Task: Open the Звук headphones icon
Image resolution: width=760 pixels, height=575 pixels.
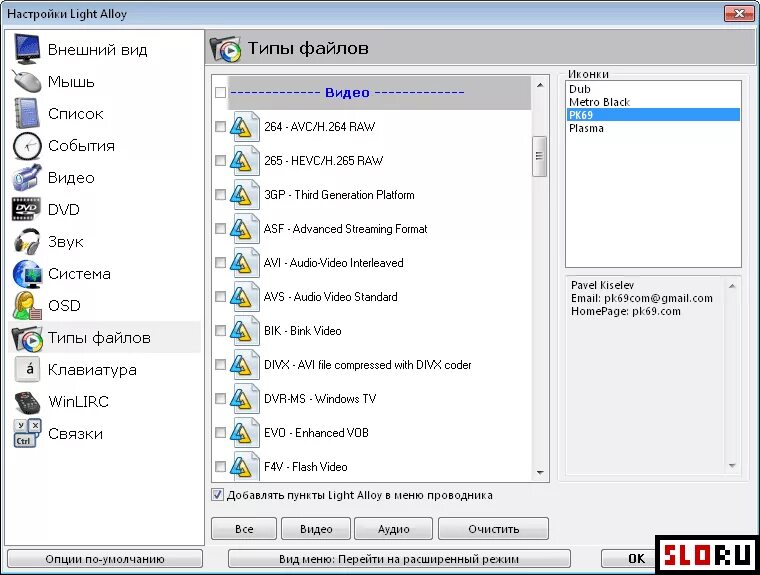Action: pyautogui.click(x=27, y=241)
